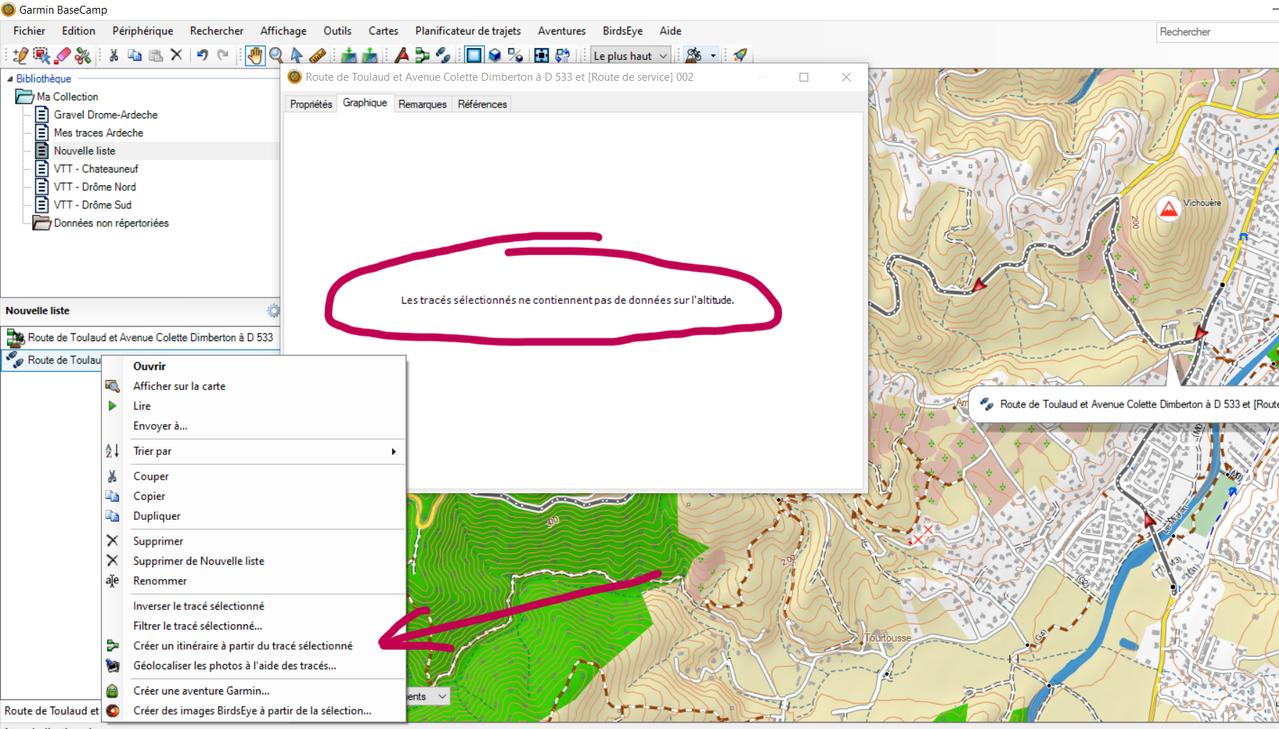The width and height of the screenshot is (1279, 729).
Task: Undo the last action
Action: [x=202, y=56]
